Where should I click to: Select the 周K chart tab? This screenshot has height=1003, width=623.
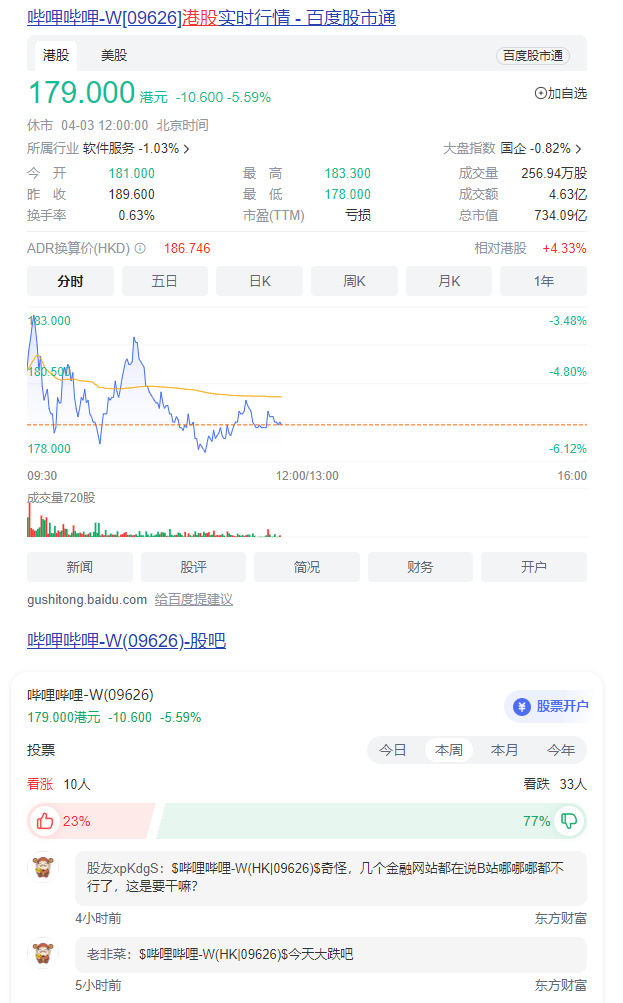354,281
